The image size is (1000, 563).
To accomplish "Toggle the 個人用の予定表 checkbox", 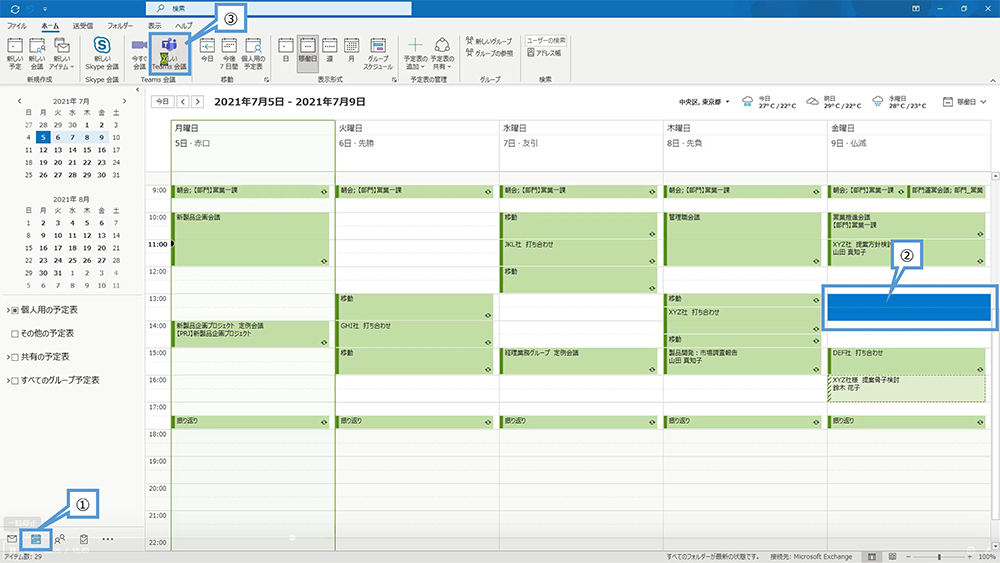I will coord(14,309).
